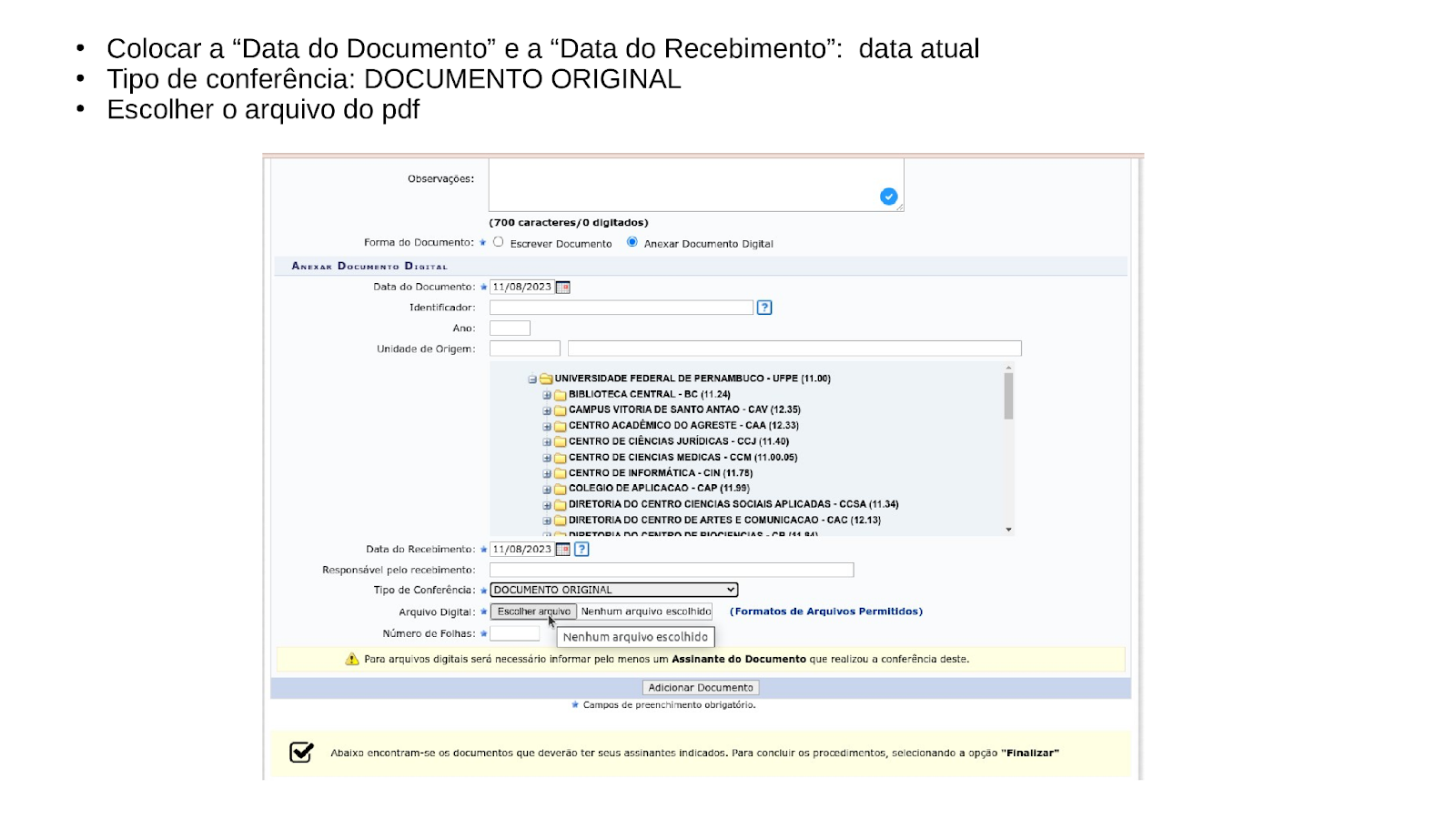Image resolution: width=1456 pixels, height=819 pixels.
Task: Click scrollbar thumb of unit tree
Action: (1008, 396)
